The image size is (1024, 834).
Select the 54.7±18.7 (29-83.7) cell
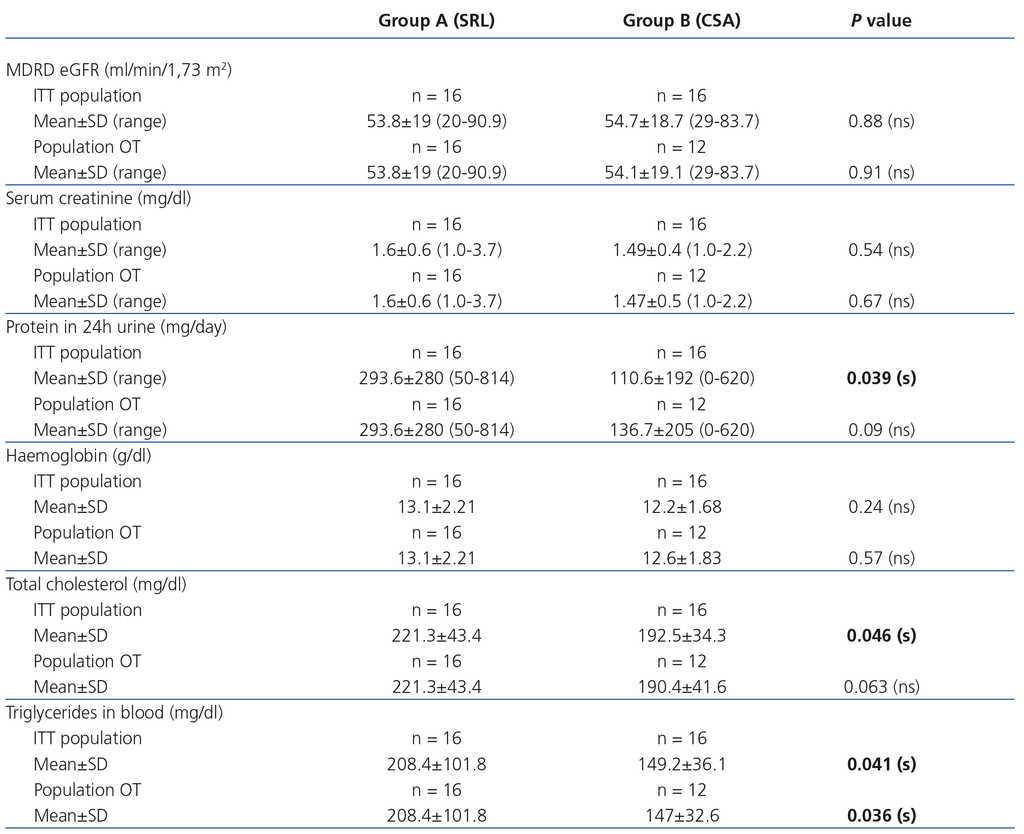click(x=681, y=121)
